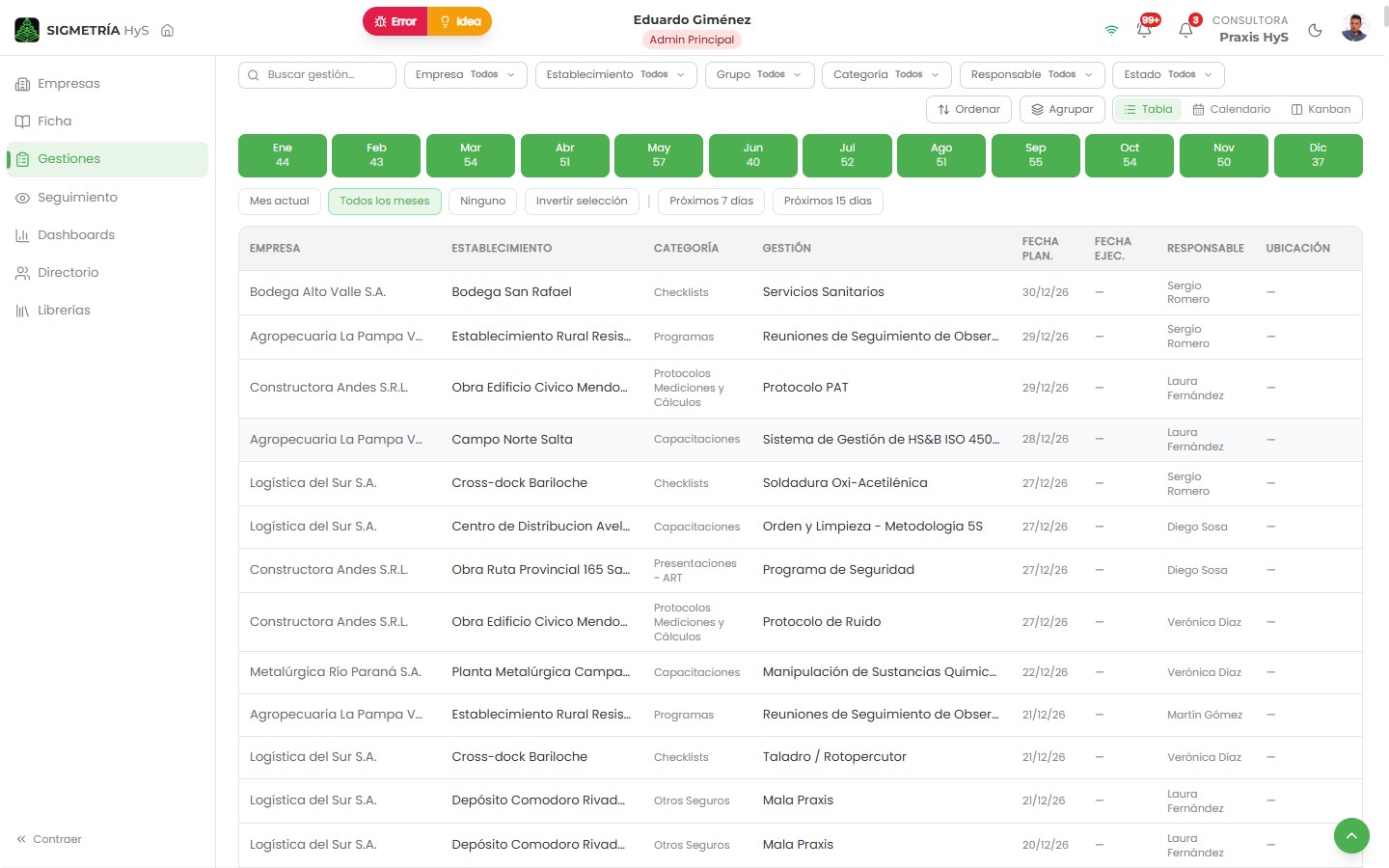Screen dimensions: 1389x868
Task: Open the Servicios Sanitarios row
Action: pos(801,292)
